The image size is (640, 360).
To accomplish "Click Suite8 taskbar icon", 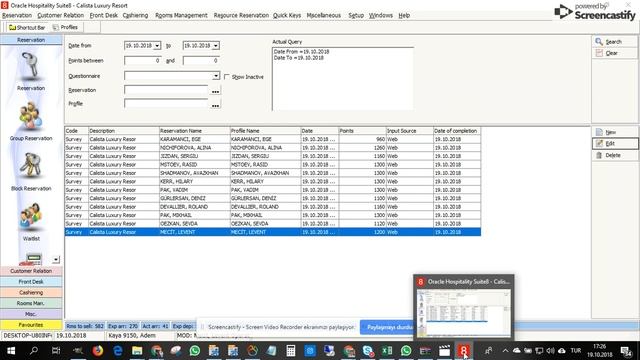I will click(463, 351).
